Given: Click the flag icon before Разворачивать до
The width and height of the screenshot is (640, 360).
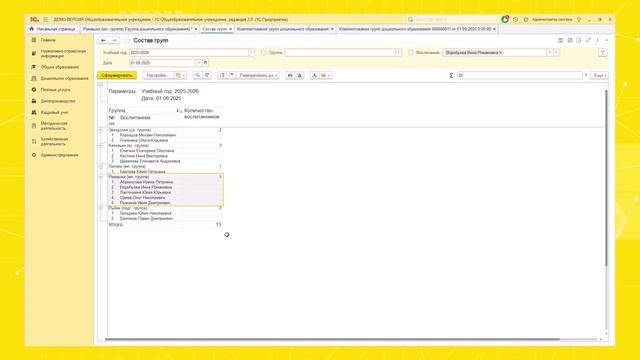Looking at the screenshot, I should click(231, 76).
